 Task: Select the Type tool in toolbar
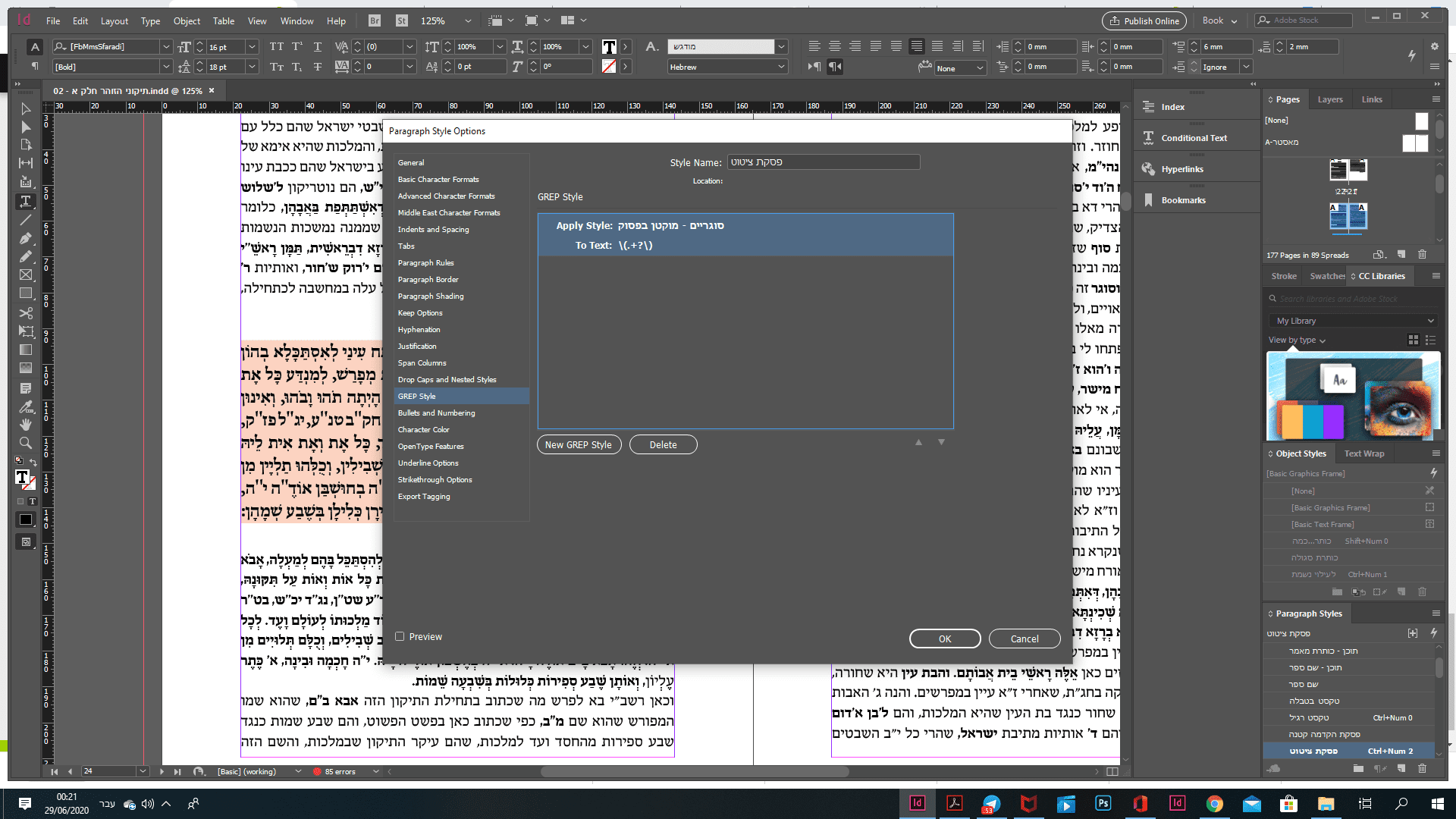[25, 201]
